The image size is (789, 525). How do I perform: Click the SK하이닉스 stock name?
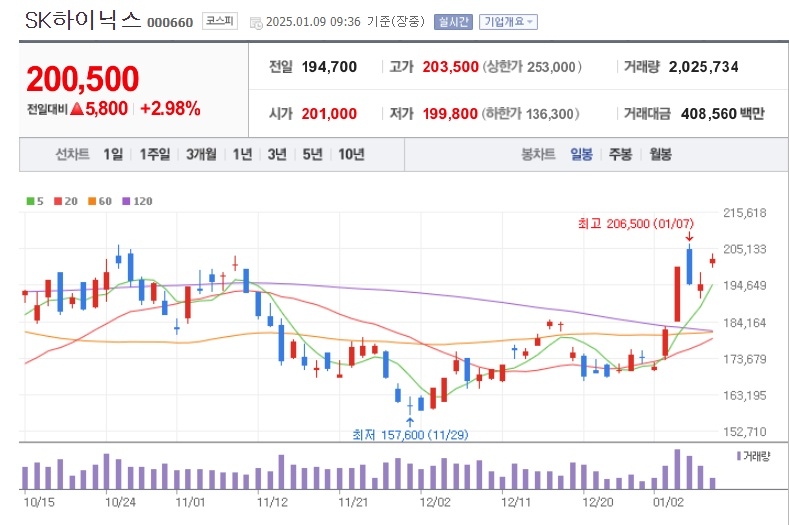pos(83,20)
